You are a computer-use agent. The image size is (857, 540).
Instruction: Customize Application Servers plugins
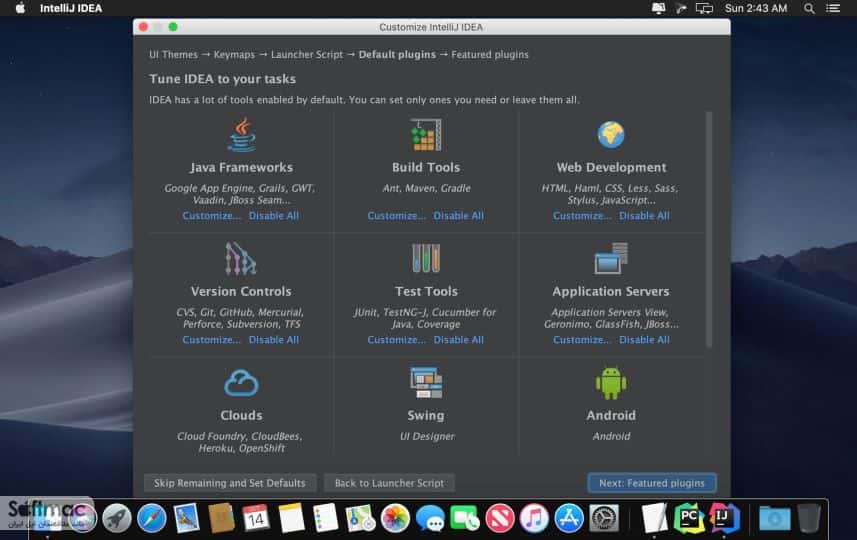point(582,339)
